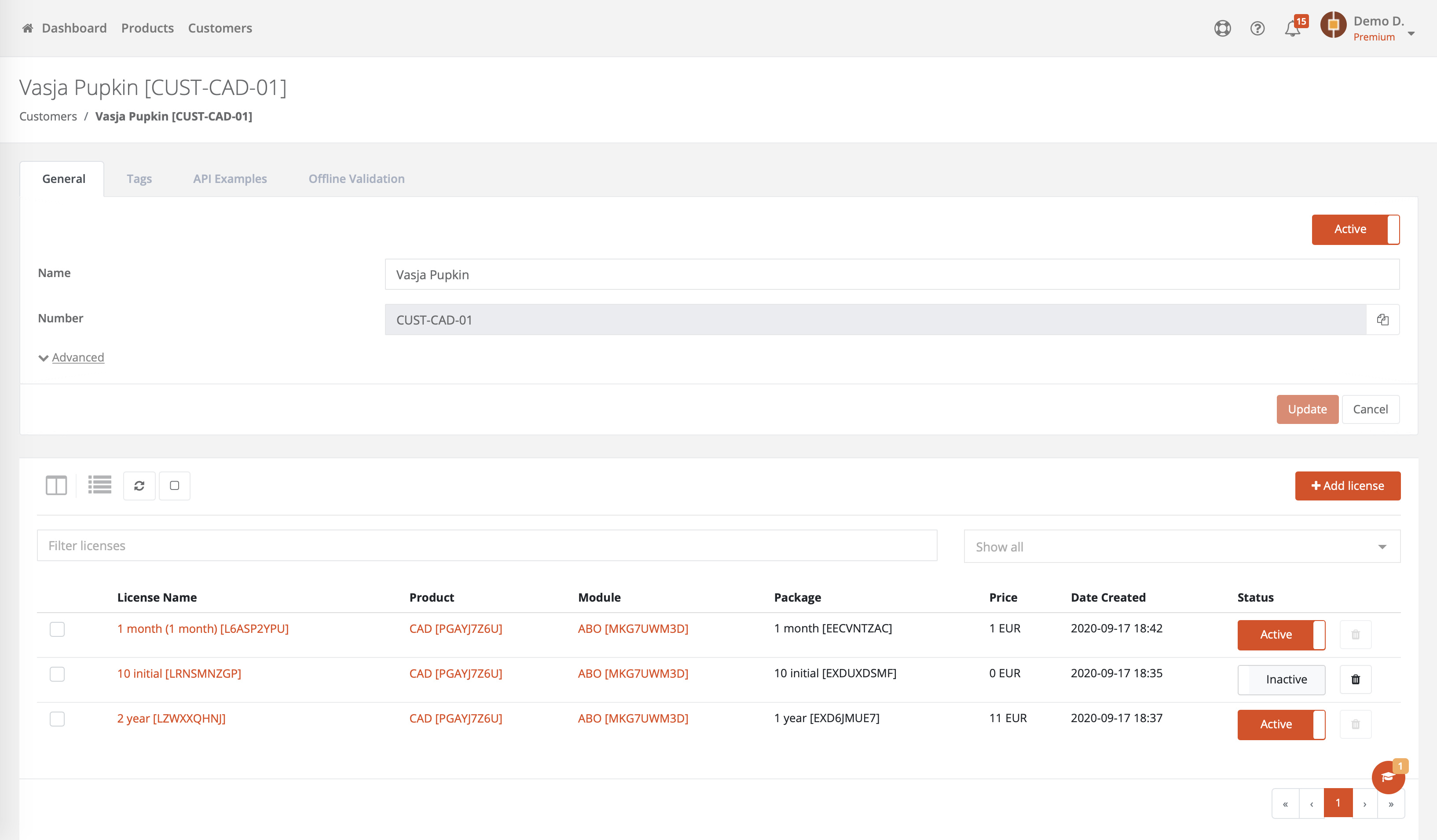This screenshot has width=1437, height=840.
Task: Copy the customer number to clipboard
Action: (1383, 320)
